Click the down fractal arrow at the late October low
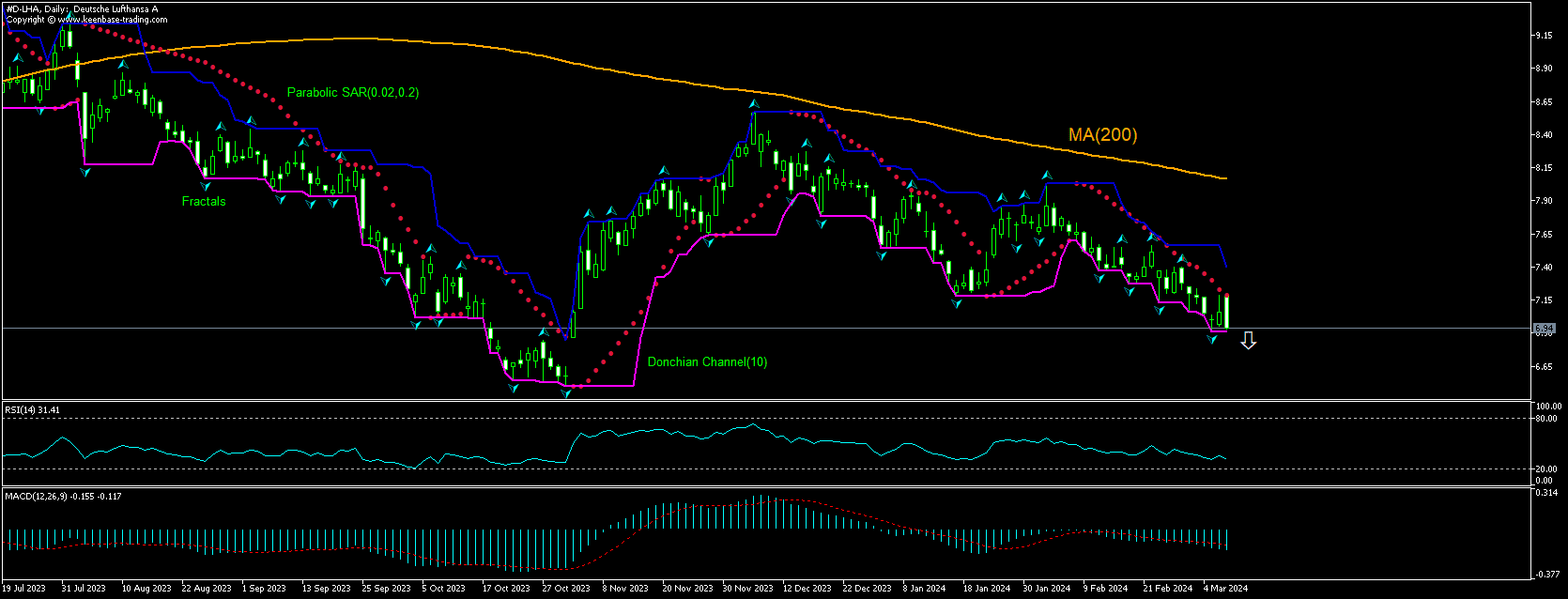1568x599 pixels. pyautogui.click(x=566, y=393)
